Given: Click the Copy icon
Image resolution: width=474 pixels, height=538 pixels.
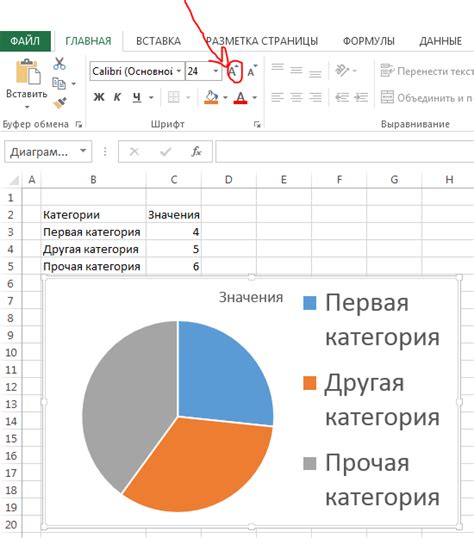Looking at the screenshot, I should click(59, 83).
